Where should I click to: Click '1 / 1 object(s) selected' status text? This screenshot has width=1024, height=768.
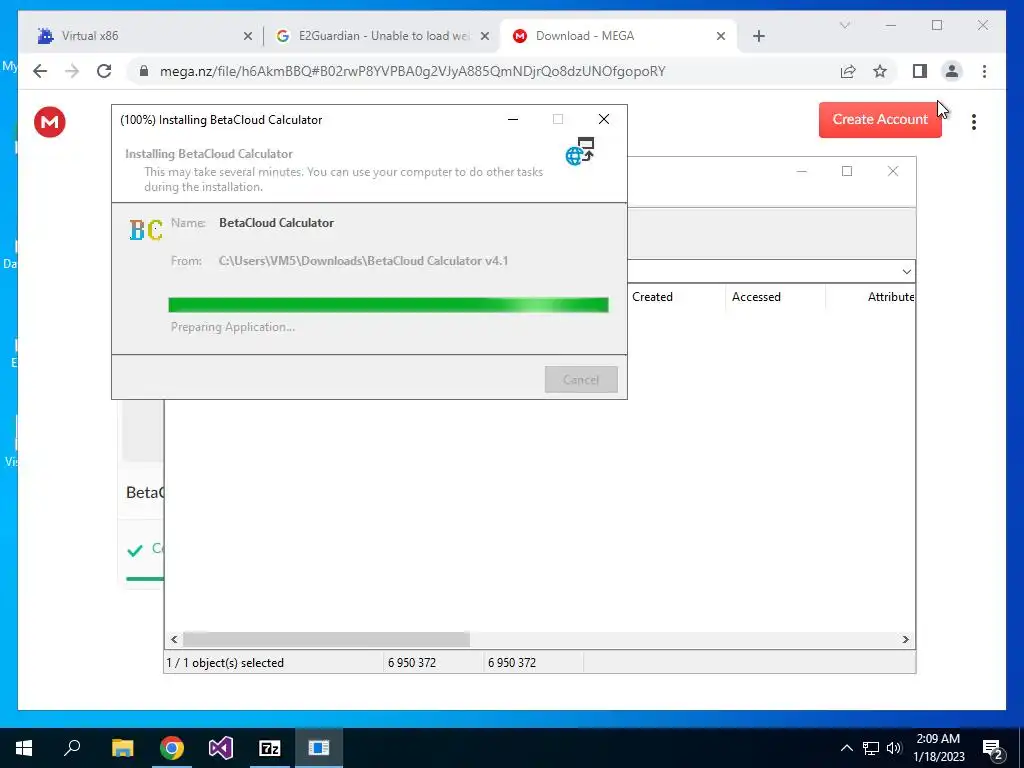(225, 662)
